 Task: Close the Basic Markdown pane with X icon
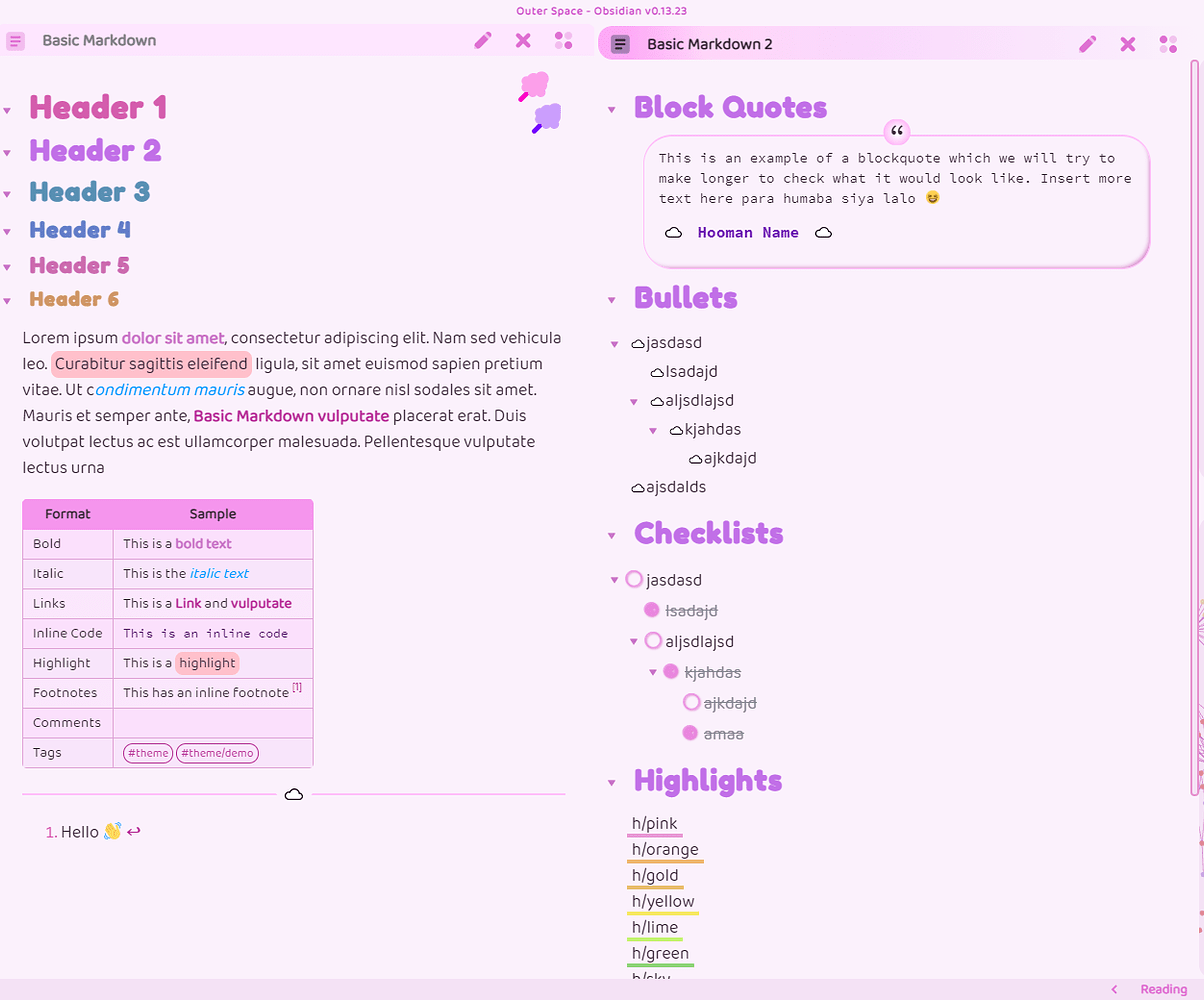(x=523, y=41)
